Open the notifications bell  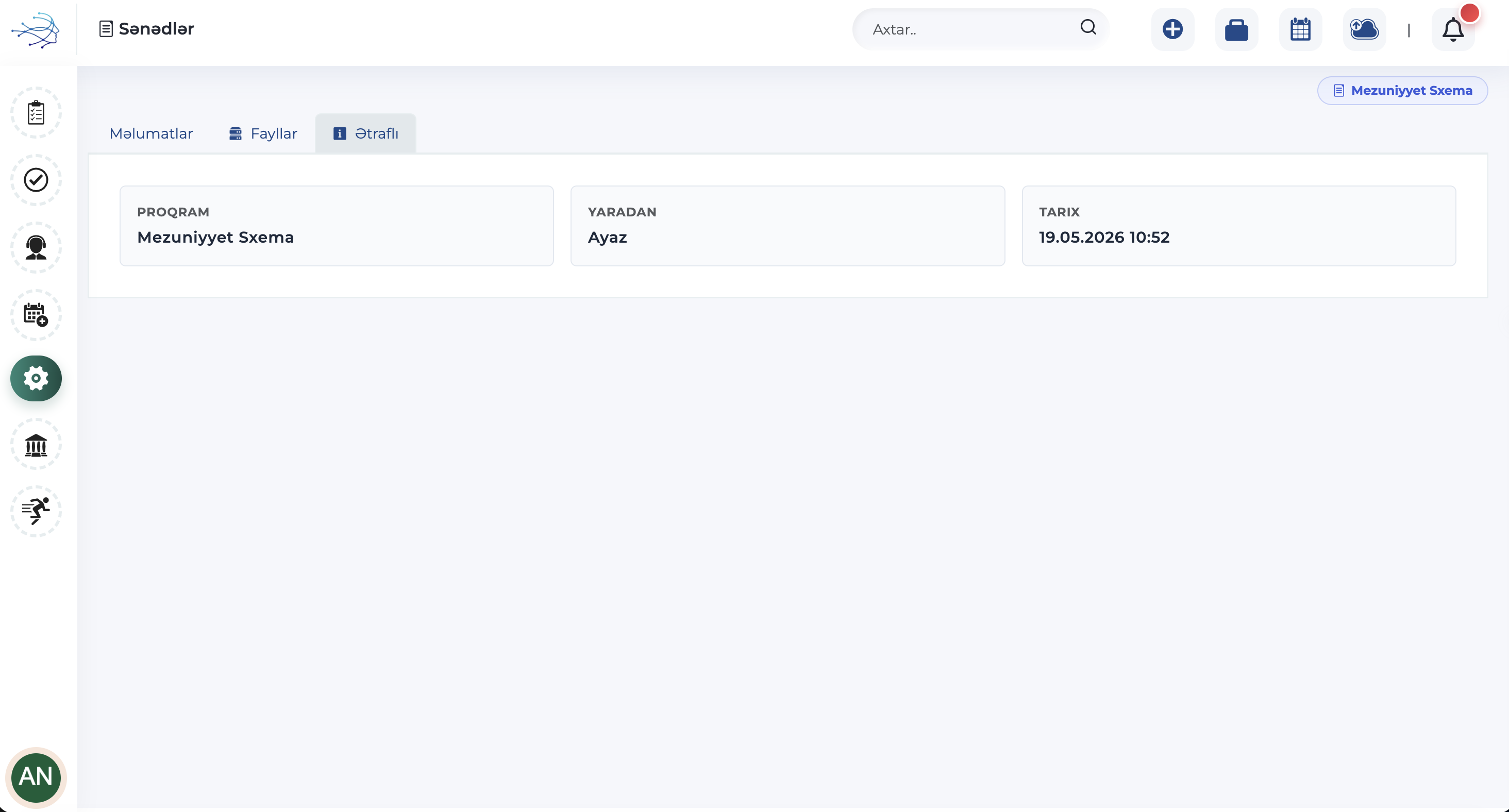coord(1453,29)
